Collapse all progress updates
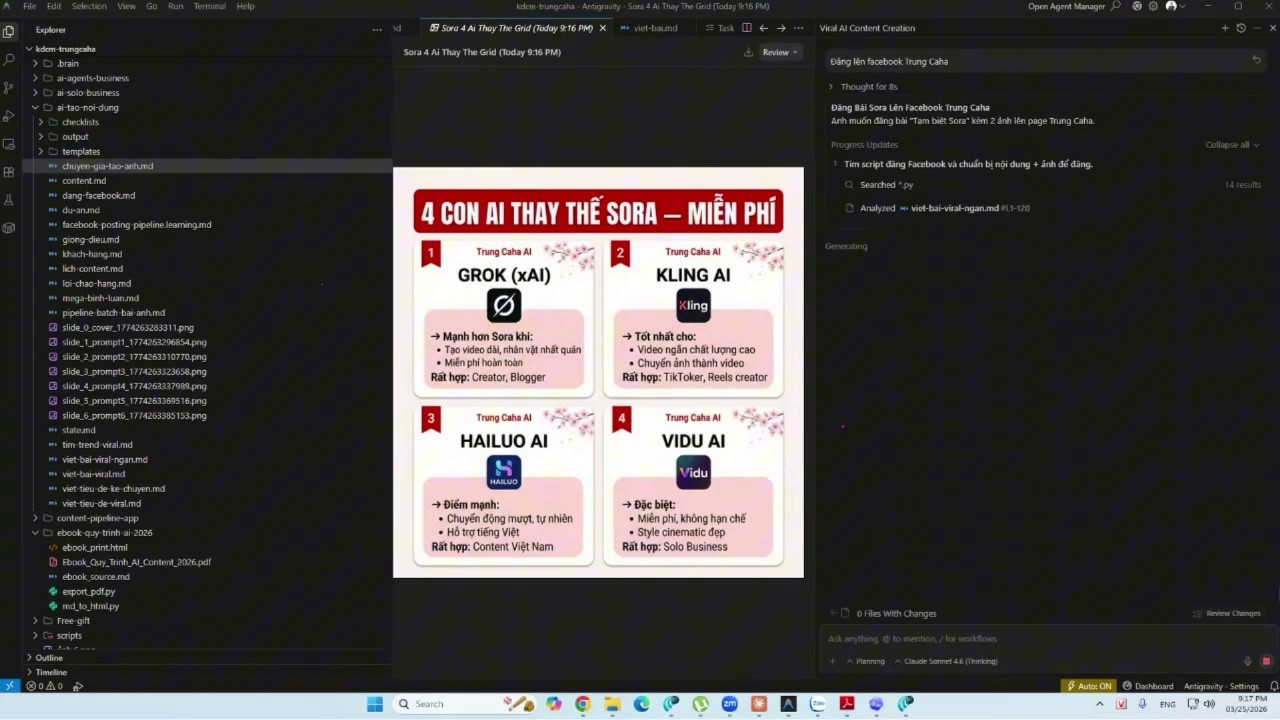1280x720 pixels. click(x=1232, y=145)
